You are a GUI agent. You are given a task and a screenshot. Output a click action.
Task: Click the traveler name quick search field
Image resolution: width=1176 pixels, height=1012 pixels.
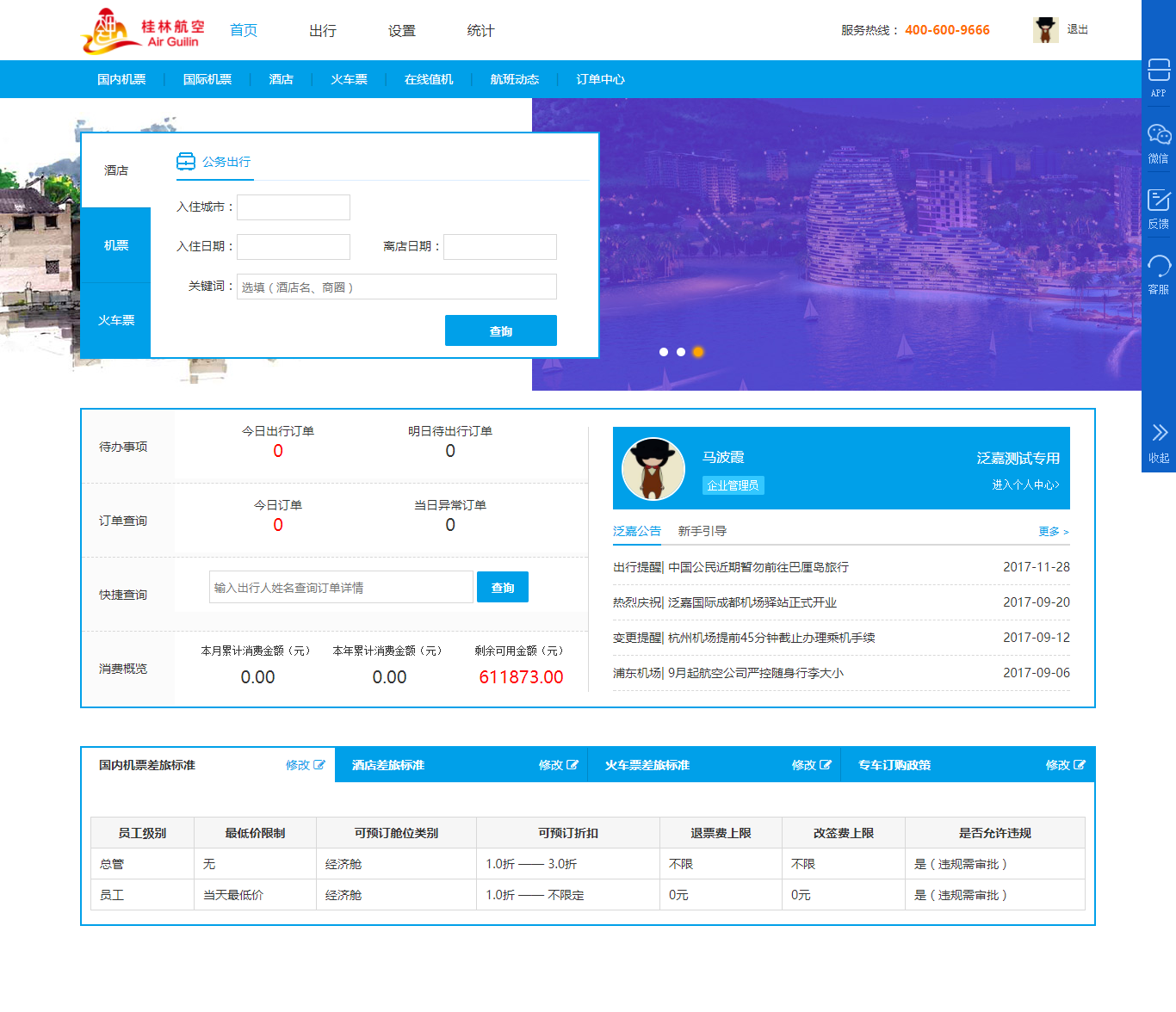click(341, 588)
